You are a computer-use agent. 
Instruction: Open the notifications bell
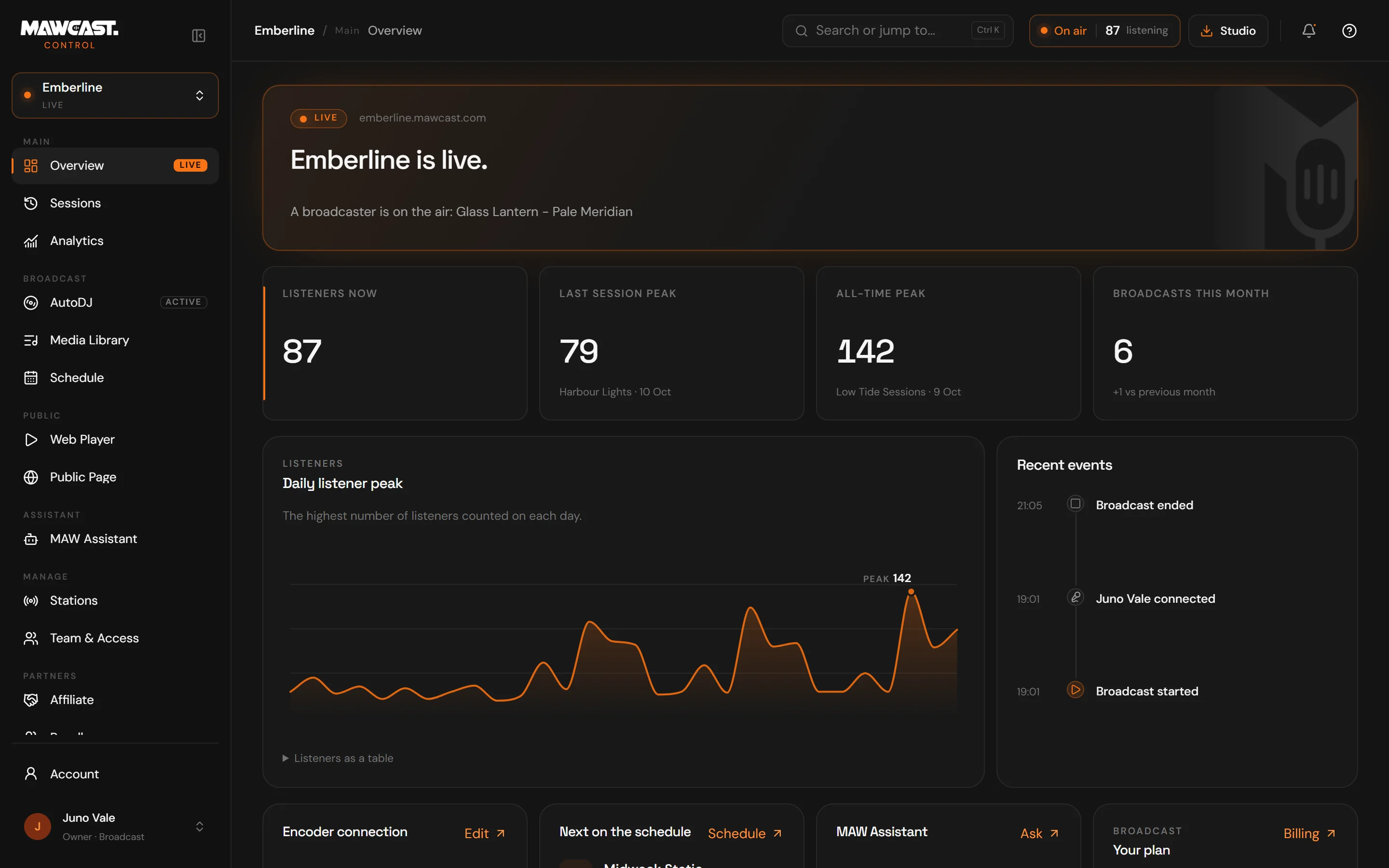[1308, 30]
